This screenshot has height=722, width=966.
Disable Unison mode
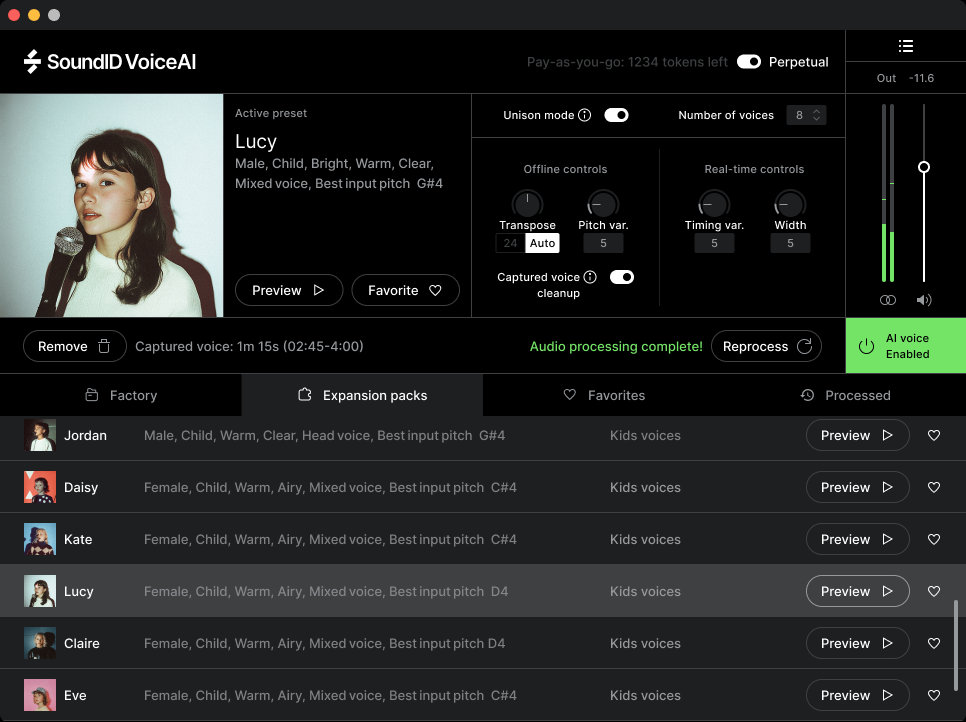(616, 114)
